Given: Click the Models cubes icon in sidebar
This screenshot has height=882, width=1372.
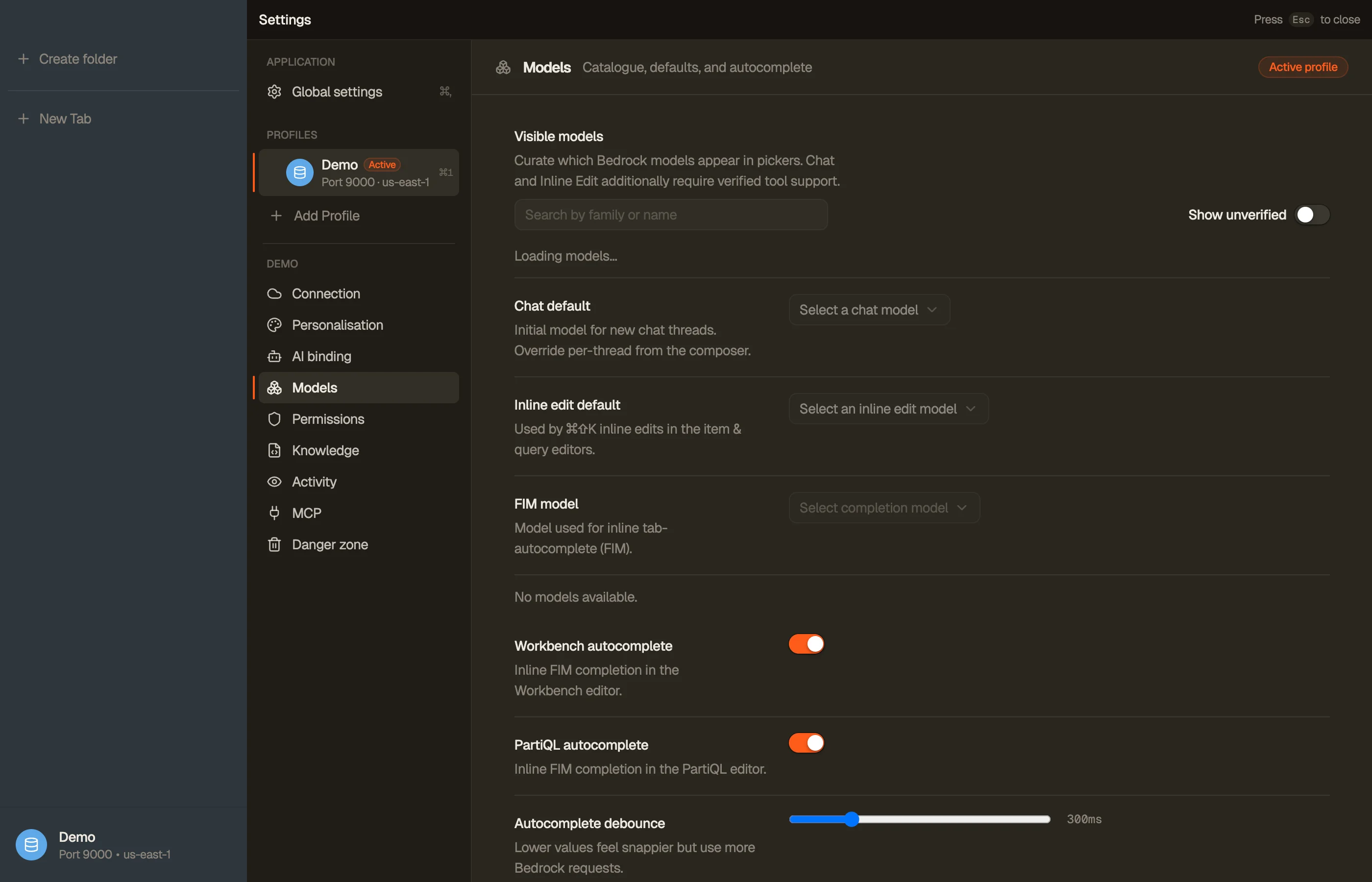Looking at the screenshot, I should coord(274,388).
